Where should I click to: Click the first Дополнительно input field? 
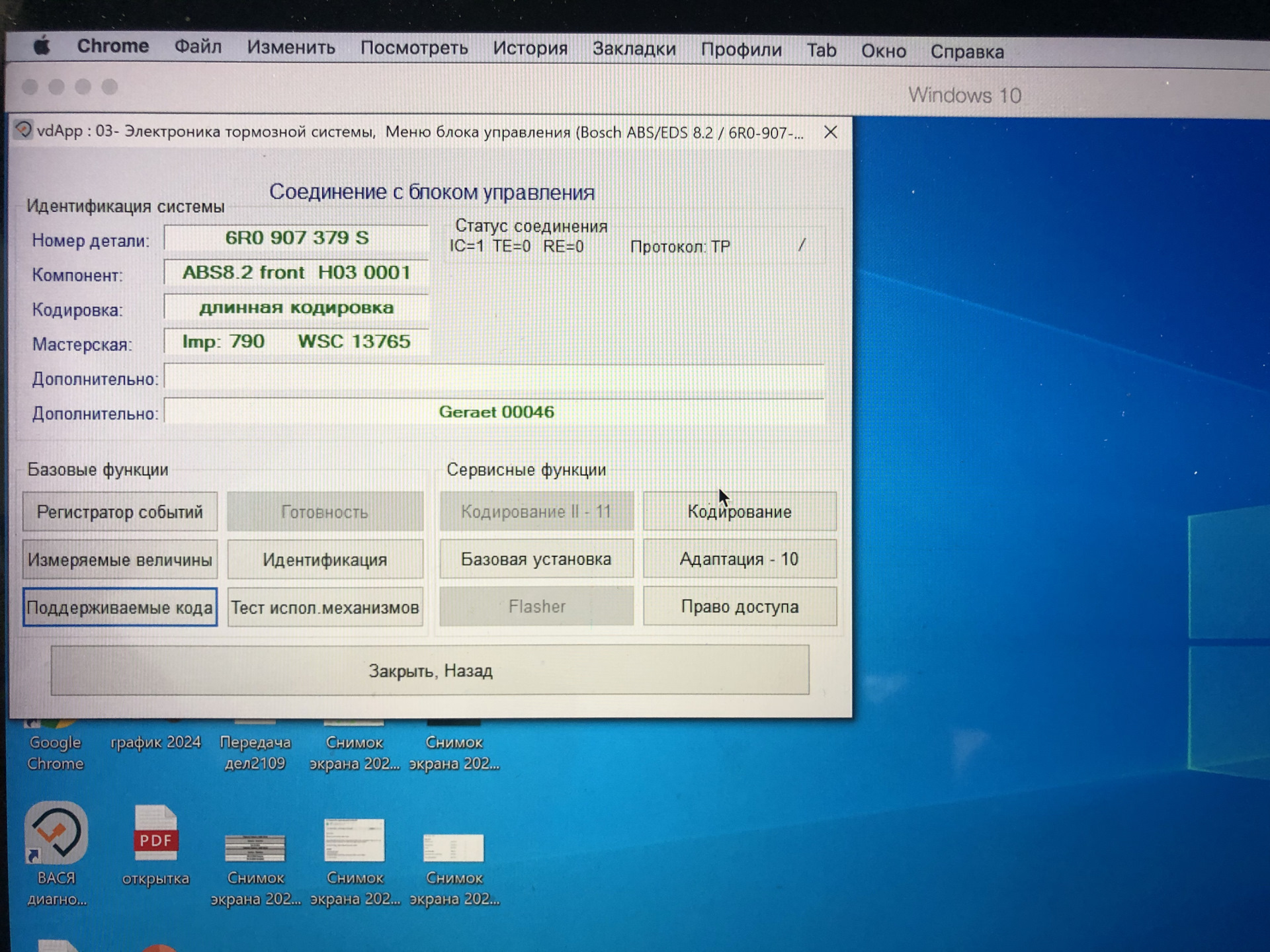[493, 377]
